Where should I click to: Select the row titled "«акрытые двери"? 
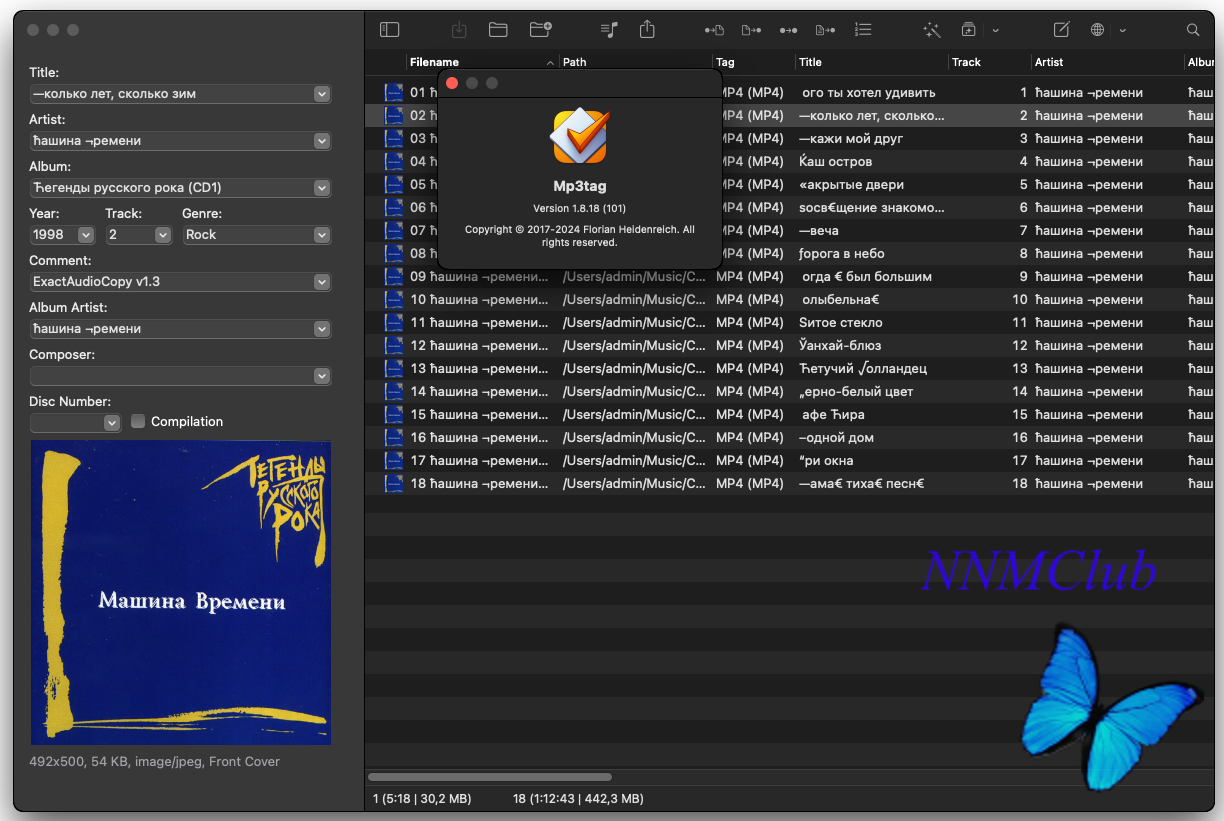coord(790,184)
